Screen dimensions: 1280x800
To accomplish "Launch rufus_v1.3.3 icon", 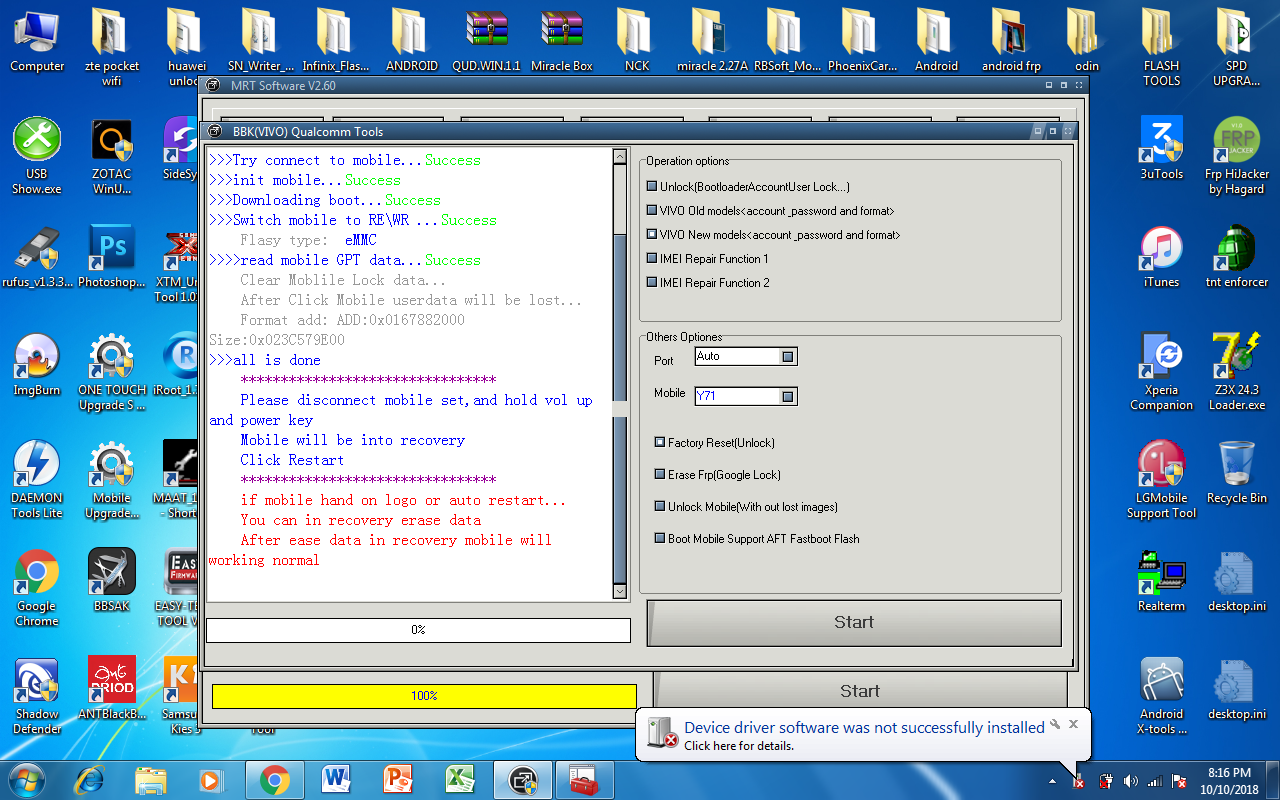I will coord(37,256).
